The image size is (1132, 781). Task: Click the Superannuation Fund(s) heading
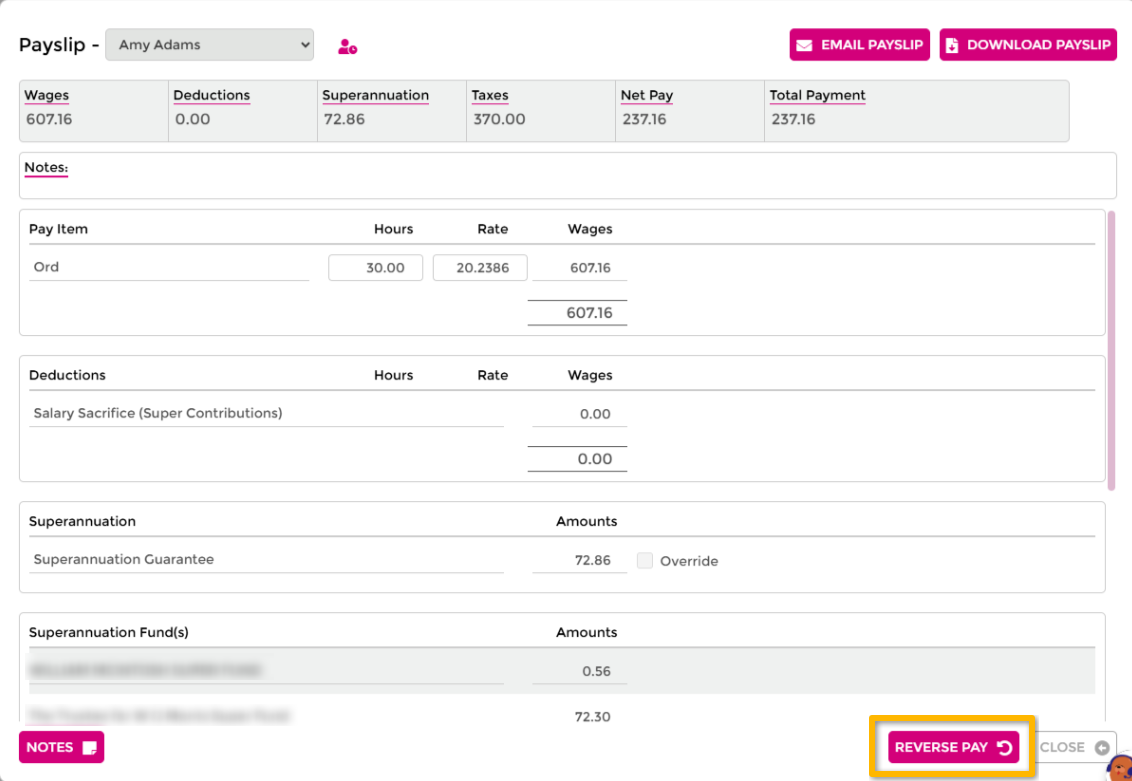(109, 632)
